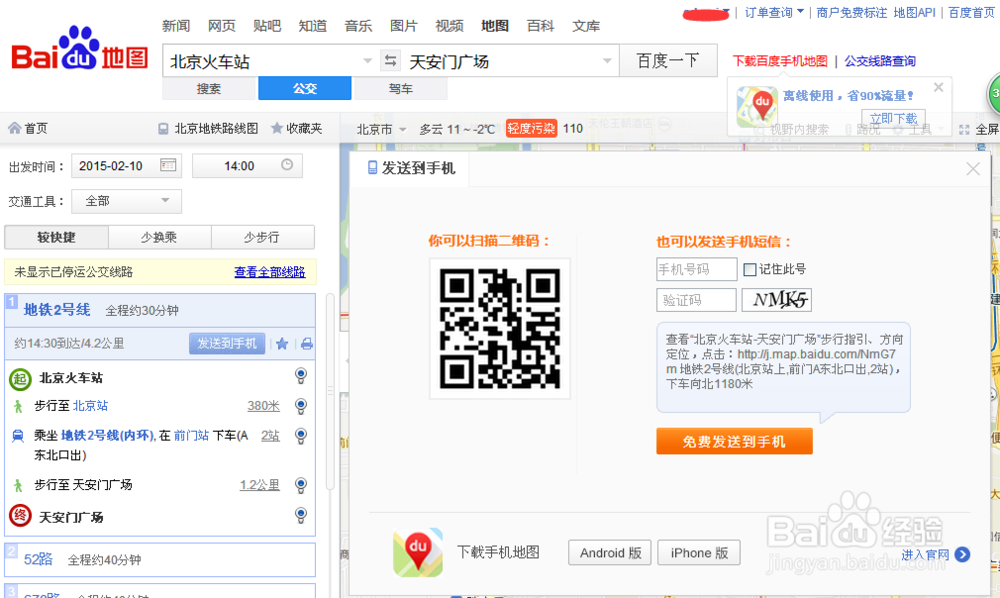Click the 商户免费标注 link
The height and width of the screenshot is (598, 1000).
pyautogui.click(x=851, y=13)
